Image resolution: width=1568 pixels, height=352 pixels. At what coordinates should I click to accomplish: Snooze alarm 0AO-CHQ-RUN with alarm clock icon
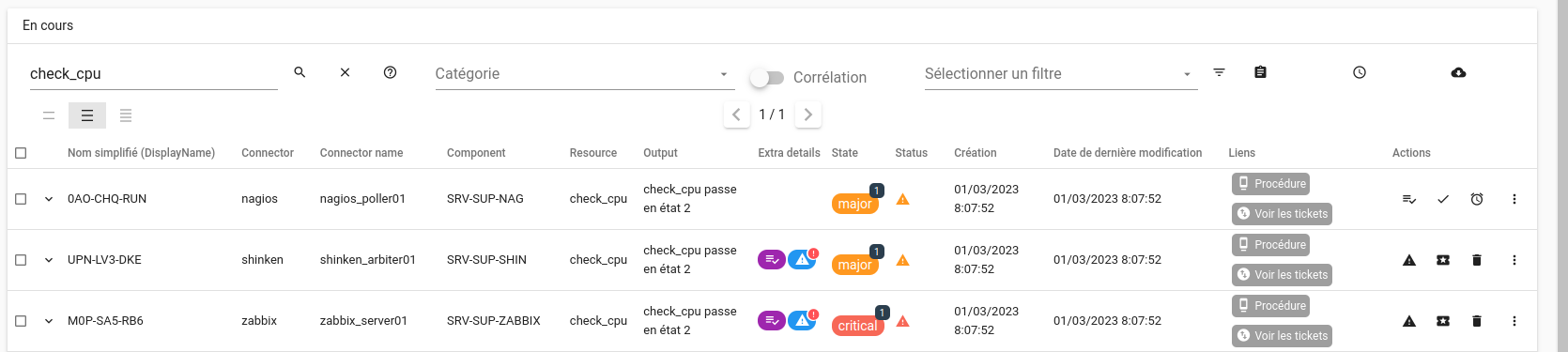[1477, 199]
